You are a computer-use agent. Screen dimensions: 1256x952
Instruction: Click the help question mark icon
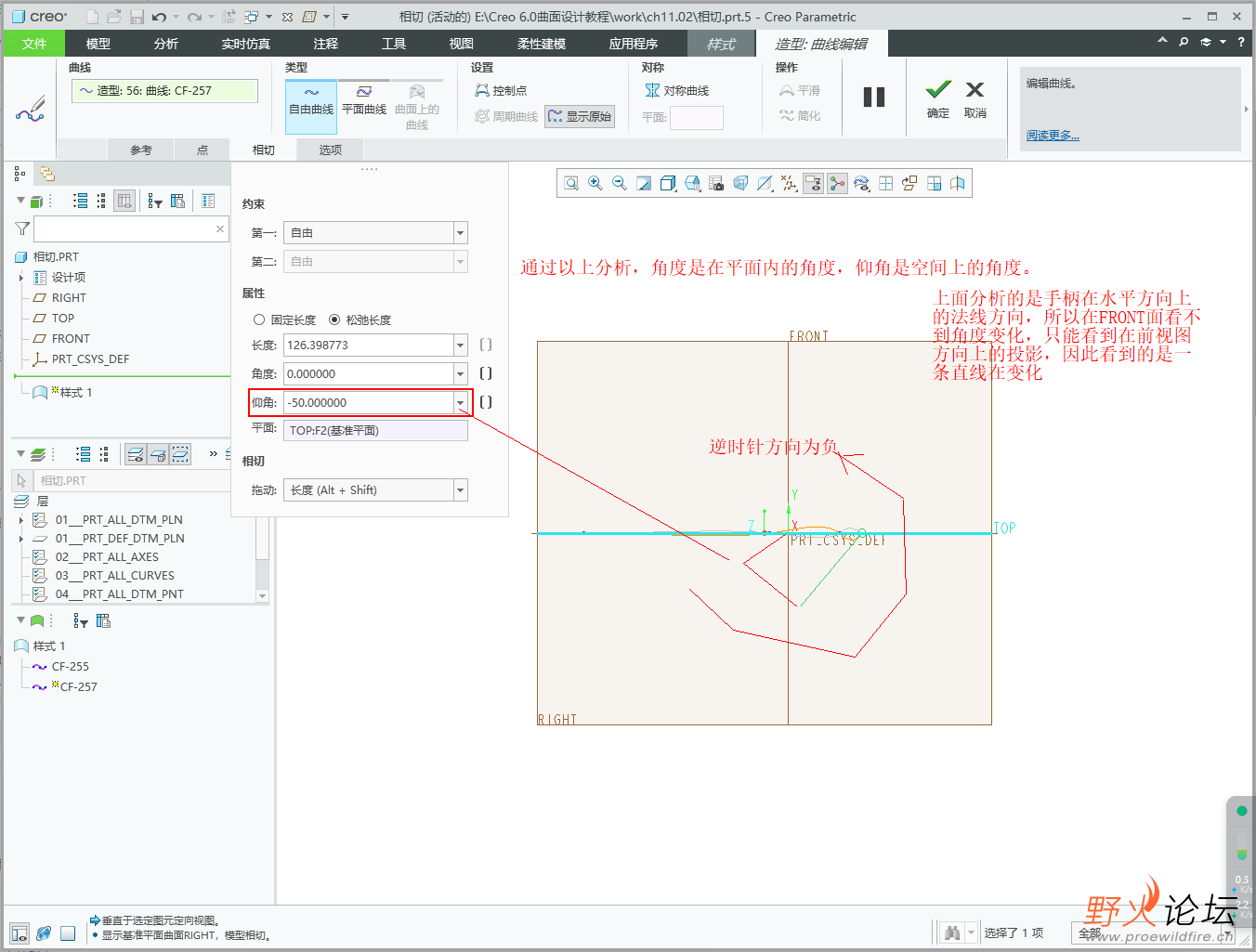click(x=1241, y=42)
